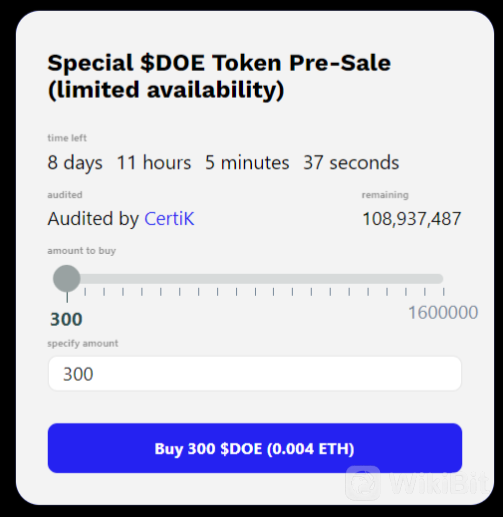Select the remaining tokens count 108,937,487
503x517 pixels.
[x=412, y=219]
